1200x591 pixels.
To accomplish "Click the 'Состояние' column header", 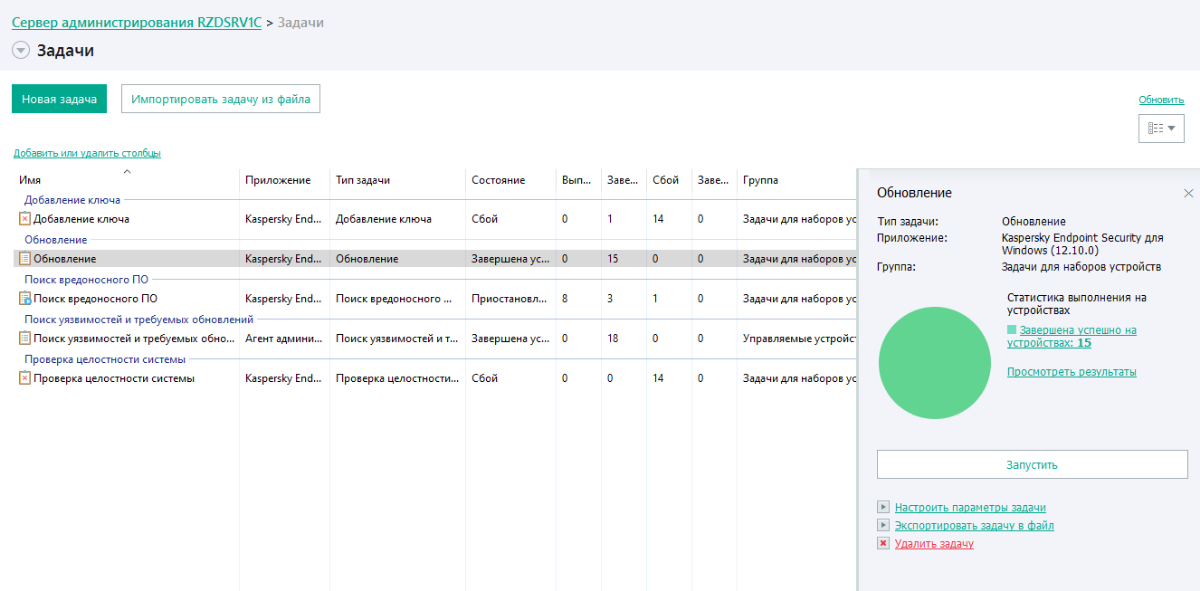I will [498, 181].
